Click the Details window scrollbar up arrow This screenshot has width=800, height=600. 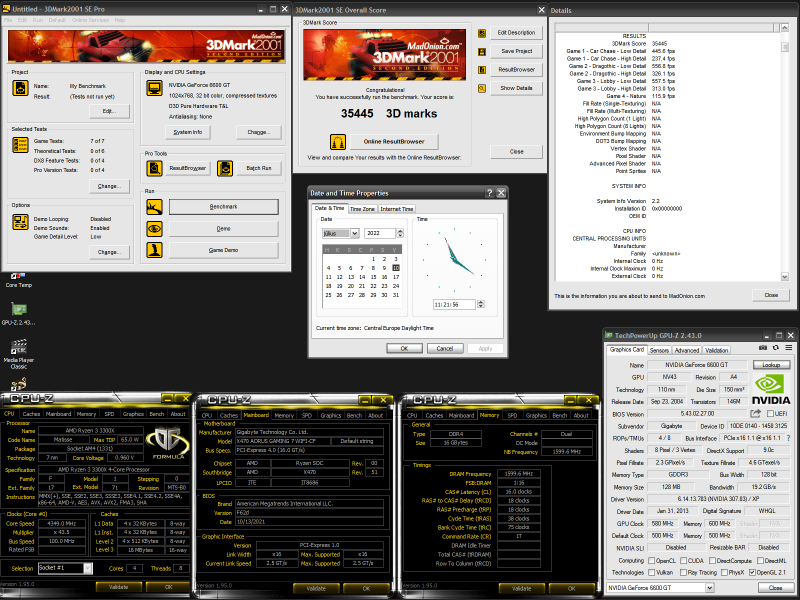[785, 28]
